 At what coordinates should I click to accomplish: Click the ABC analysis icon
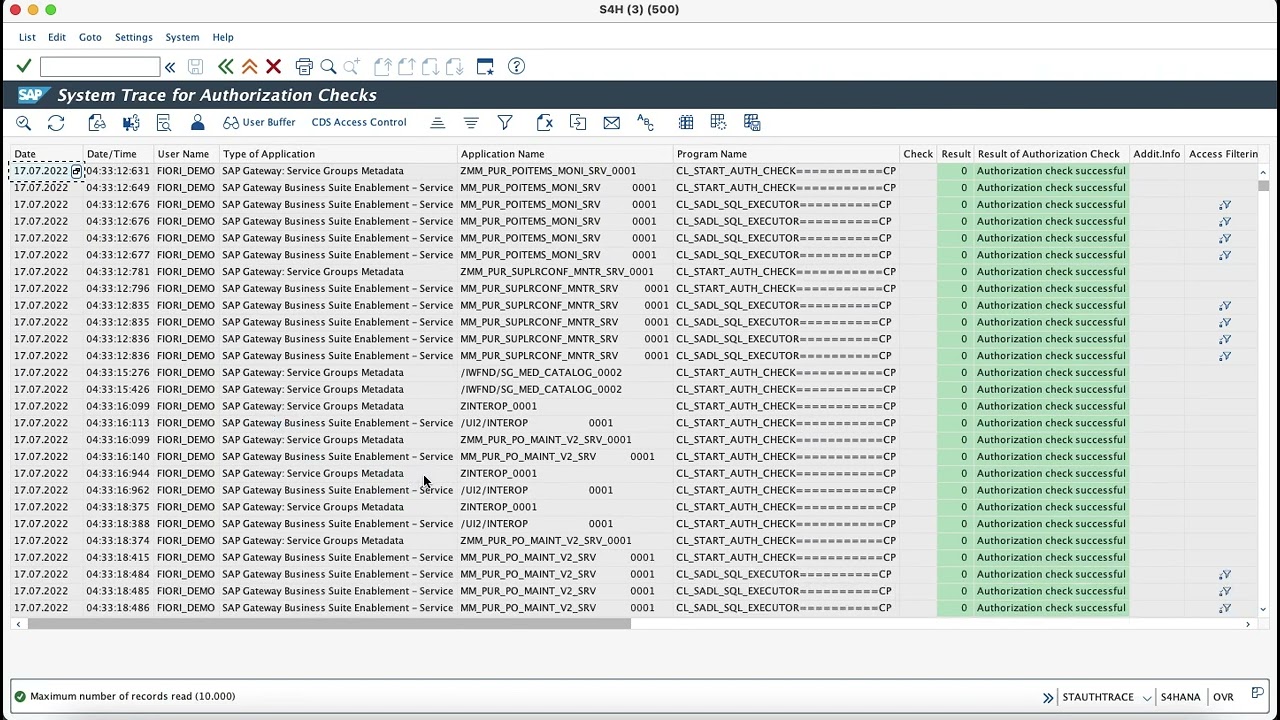[645, 123]
